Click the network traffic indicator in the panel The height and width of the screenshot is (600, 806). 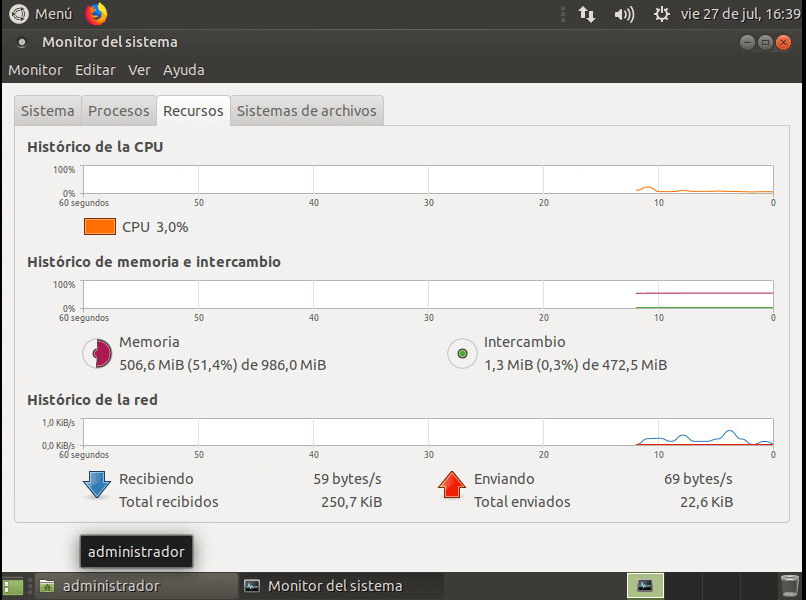[587, 14]
